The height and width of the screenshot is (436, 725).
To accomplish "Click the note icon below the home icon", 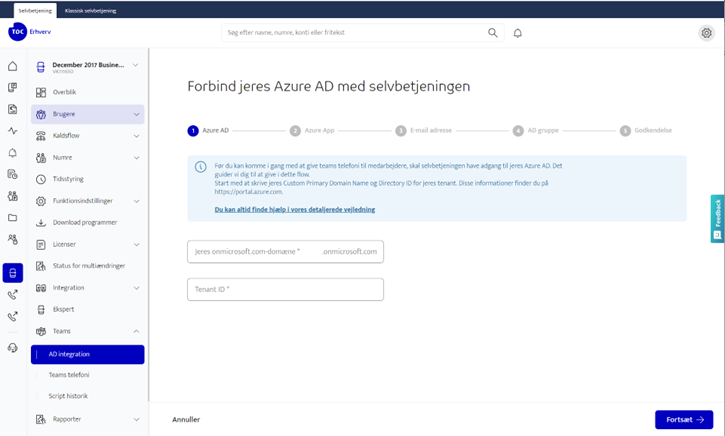I will pyautogui.click(x=12, y=87).
